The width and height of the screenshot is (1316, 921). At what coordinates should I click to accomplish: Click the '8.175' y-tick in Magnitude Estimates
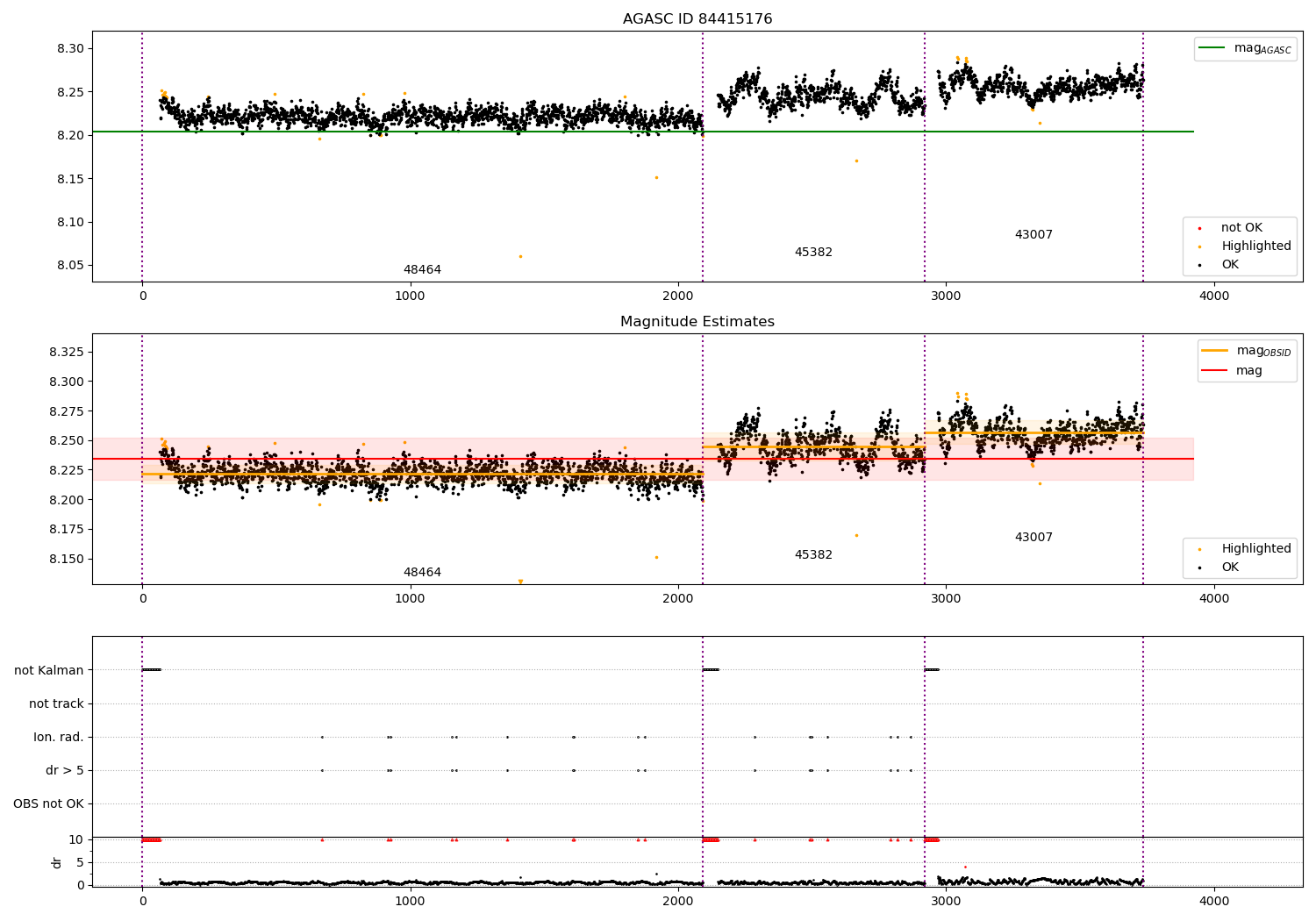point(67,529)
